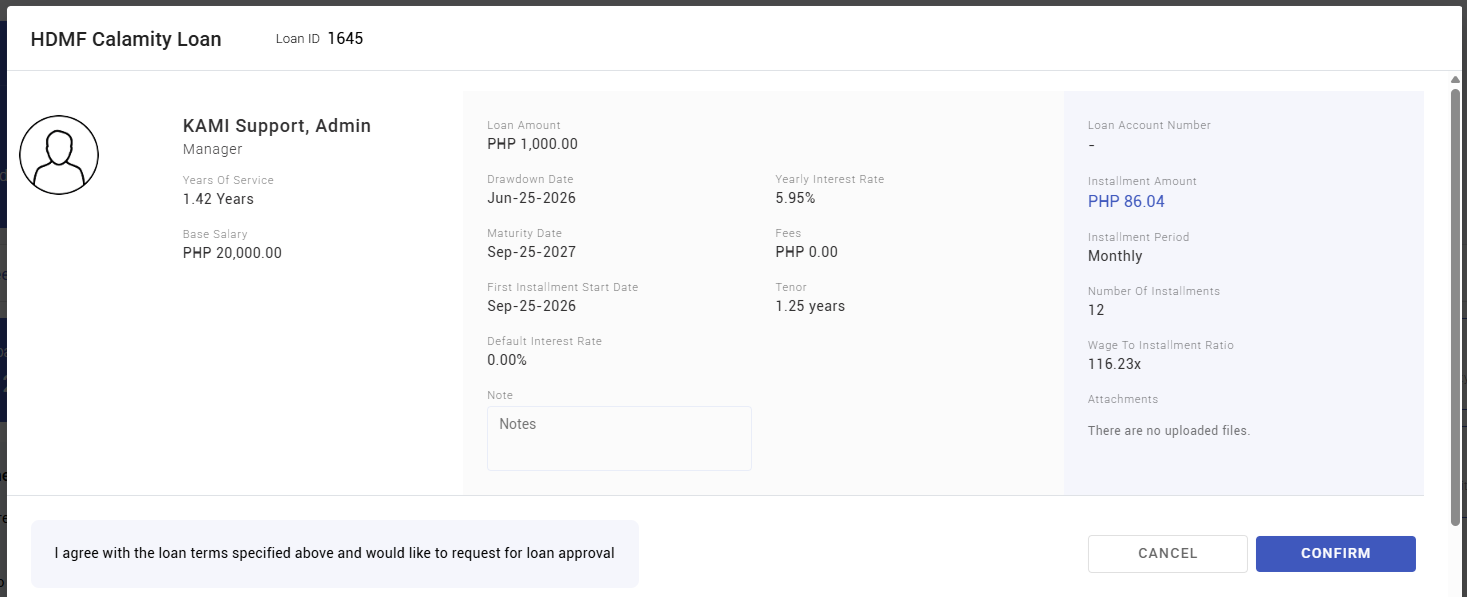Click the base salary PHP 20,000.00
Screen dimensions: 1467x597
point(232,253)
